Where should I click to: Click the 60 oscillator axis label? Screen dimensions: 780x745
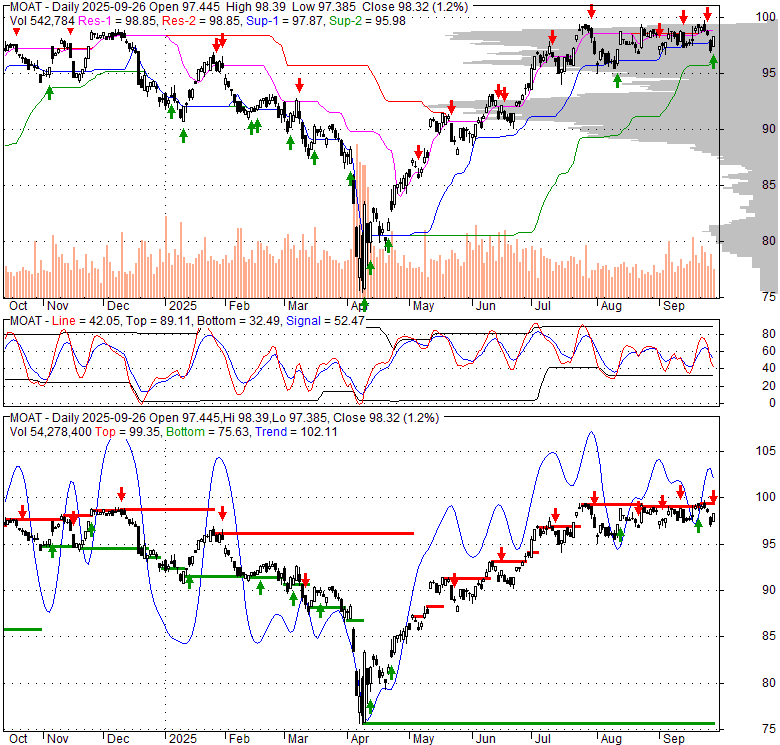(769, 351)
